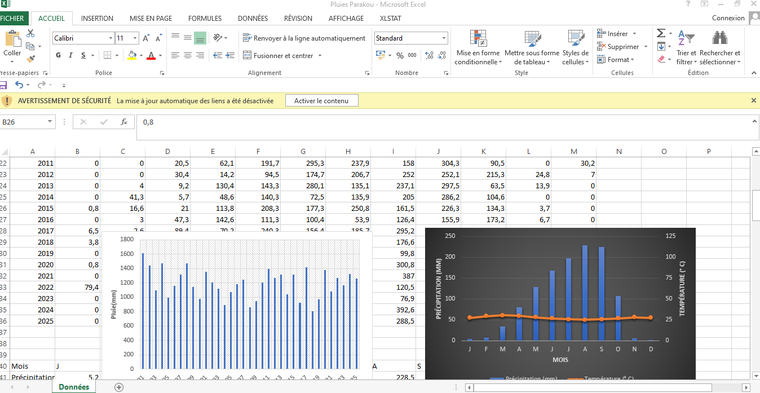Image resolution: width=760 pixels, height=393 pixels.
Task: Toggle Italic formatting (I)
Action: (x=71, y=56)
